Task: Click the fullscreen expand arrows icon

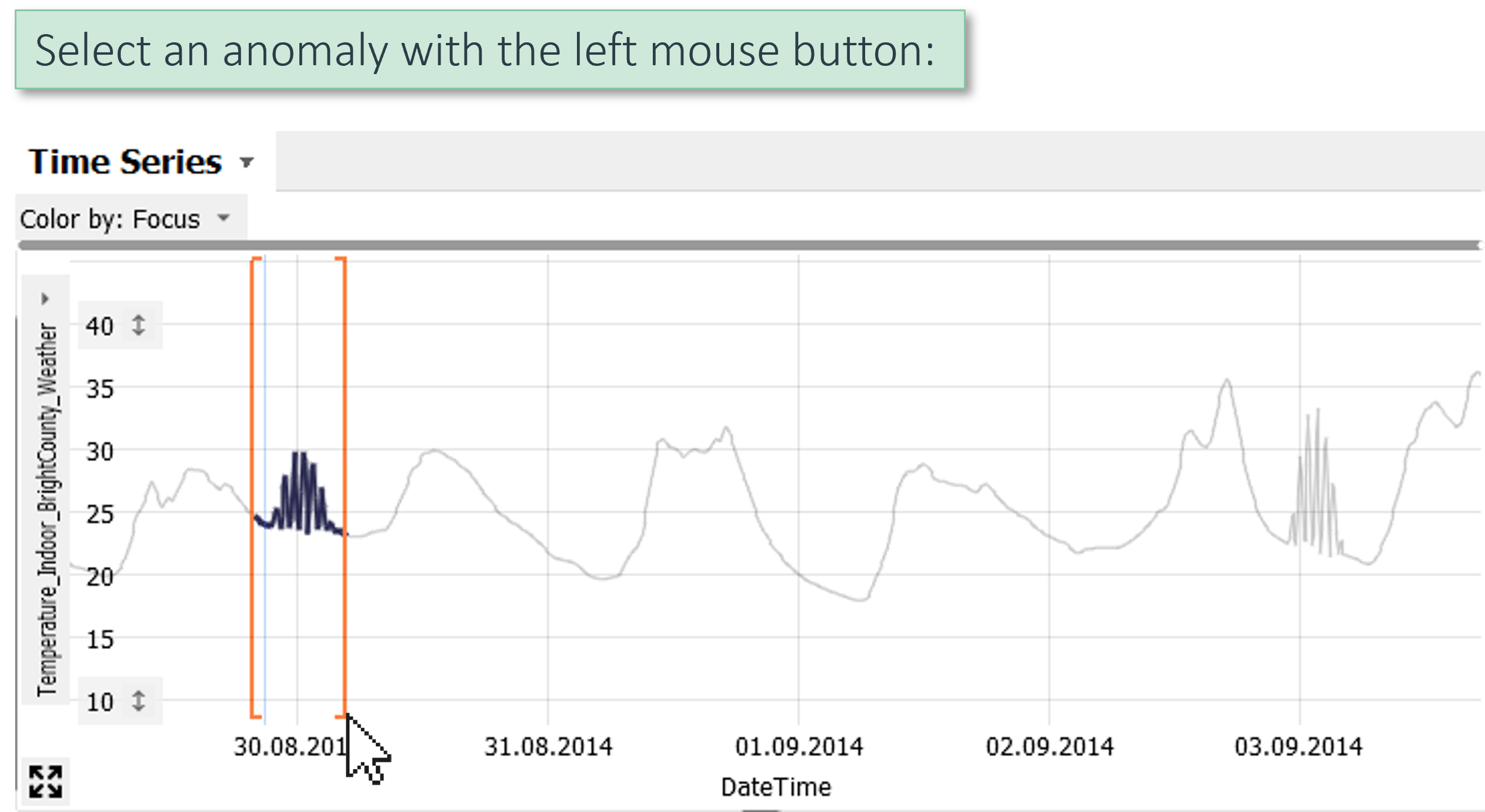Action: [45, 781]
